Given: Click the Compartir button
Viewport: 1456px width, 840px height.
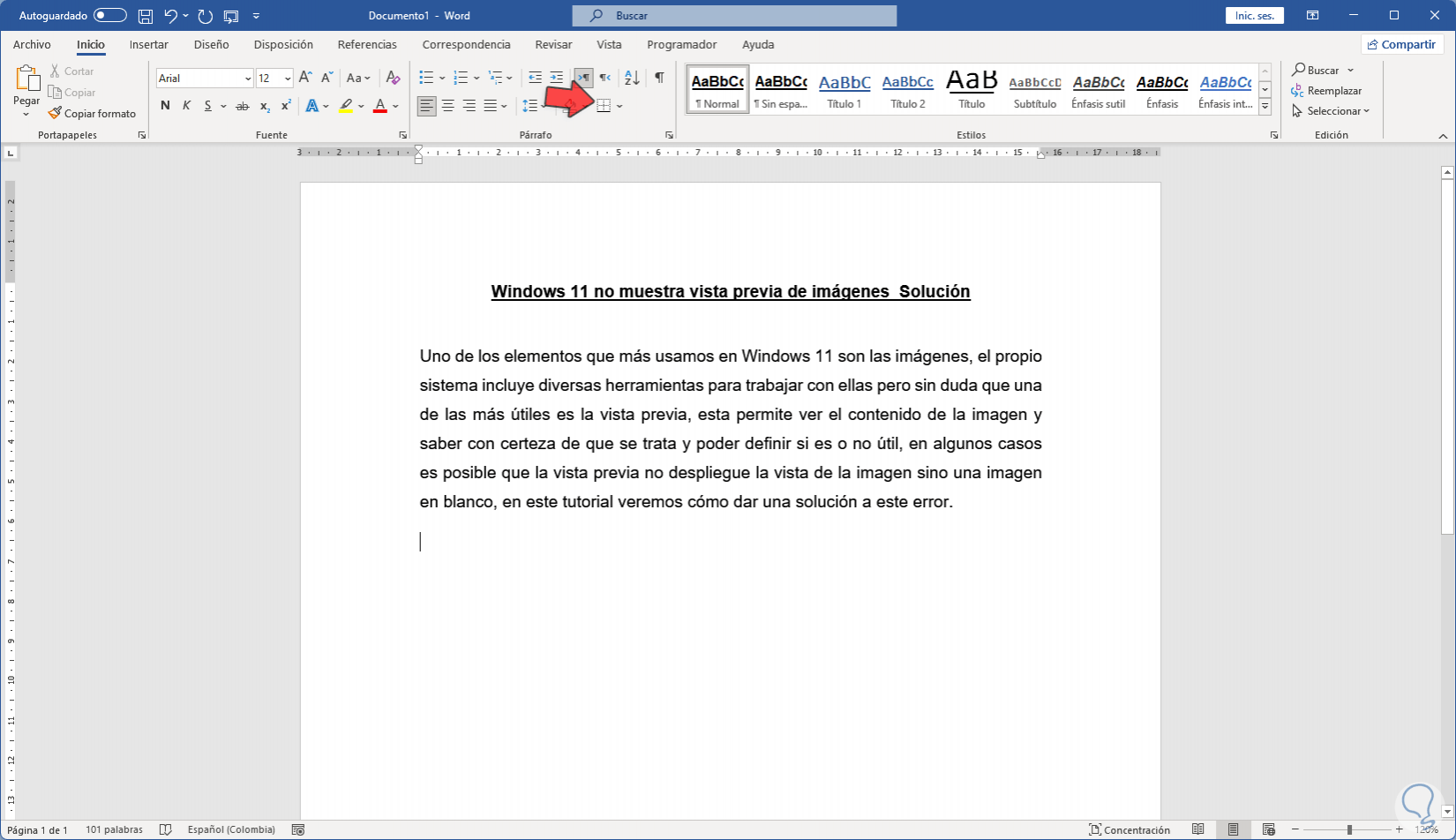Looking at the screenshot, I should [x=1401, y=45].
